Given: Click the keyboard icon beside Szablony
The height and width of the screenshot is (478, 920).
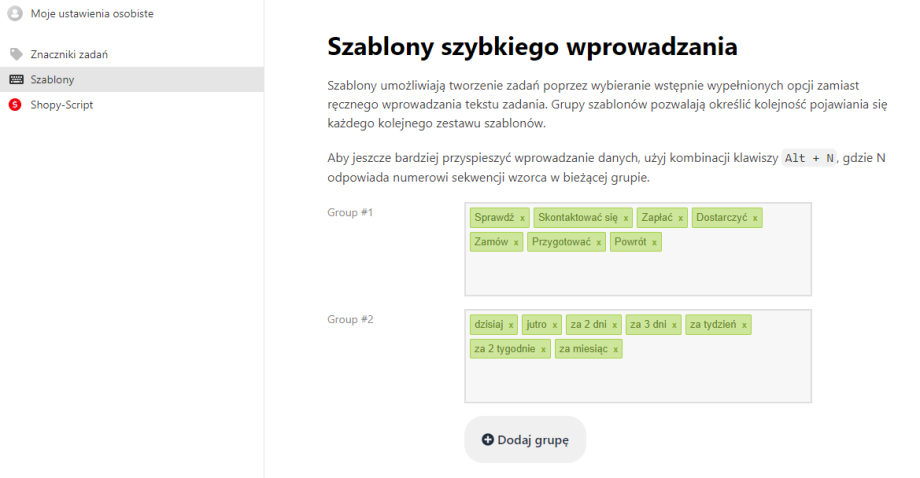Looking at the screenshot, I should click(x=15, y=79).
